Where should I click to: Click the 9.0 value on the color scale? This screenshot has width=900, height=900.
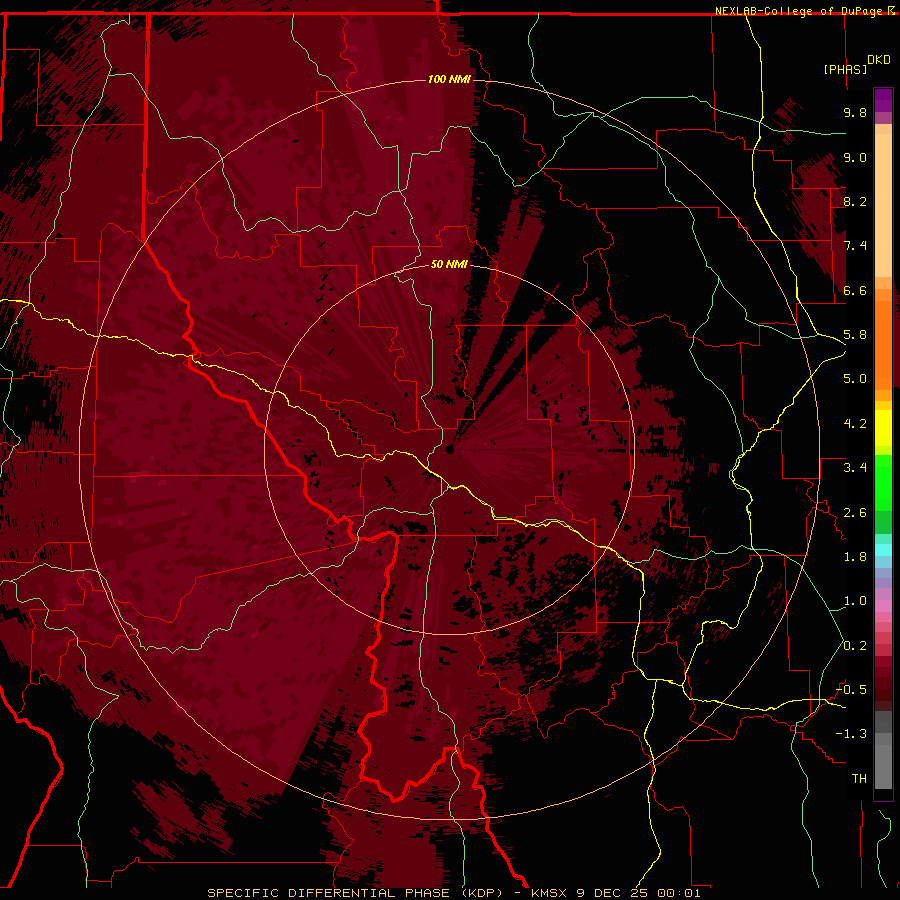[855, 157]
